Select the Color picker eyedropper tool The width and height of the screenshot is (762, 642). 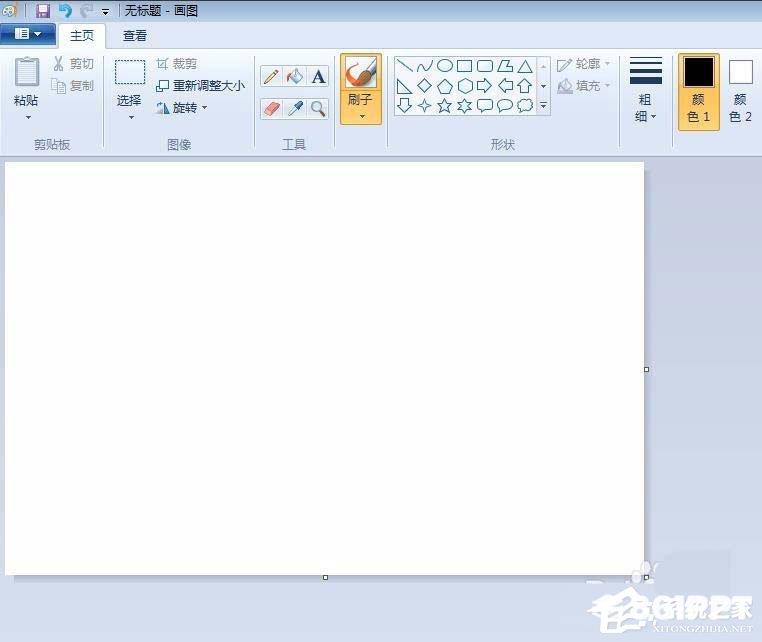tap(295, 108)
